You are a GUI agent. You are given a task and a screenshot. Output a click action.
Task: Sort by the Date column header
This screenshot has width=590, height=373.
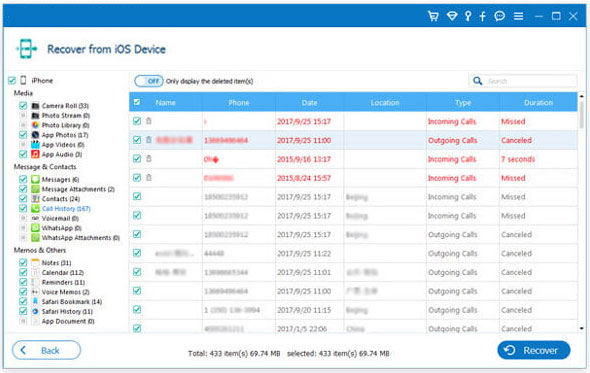click(x=309, y=102)
